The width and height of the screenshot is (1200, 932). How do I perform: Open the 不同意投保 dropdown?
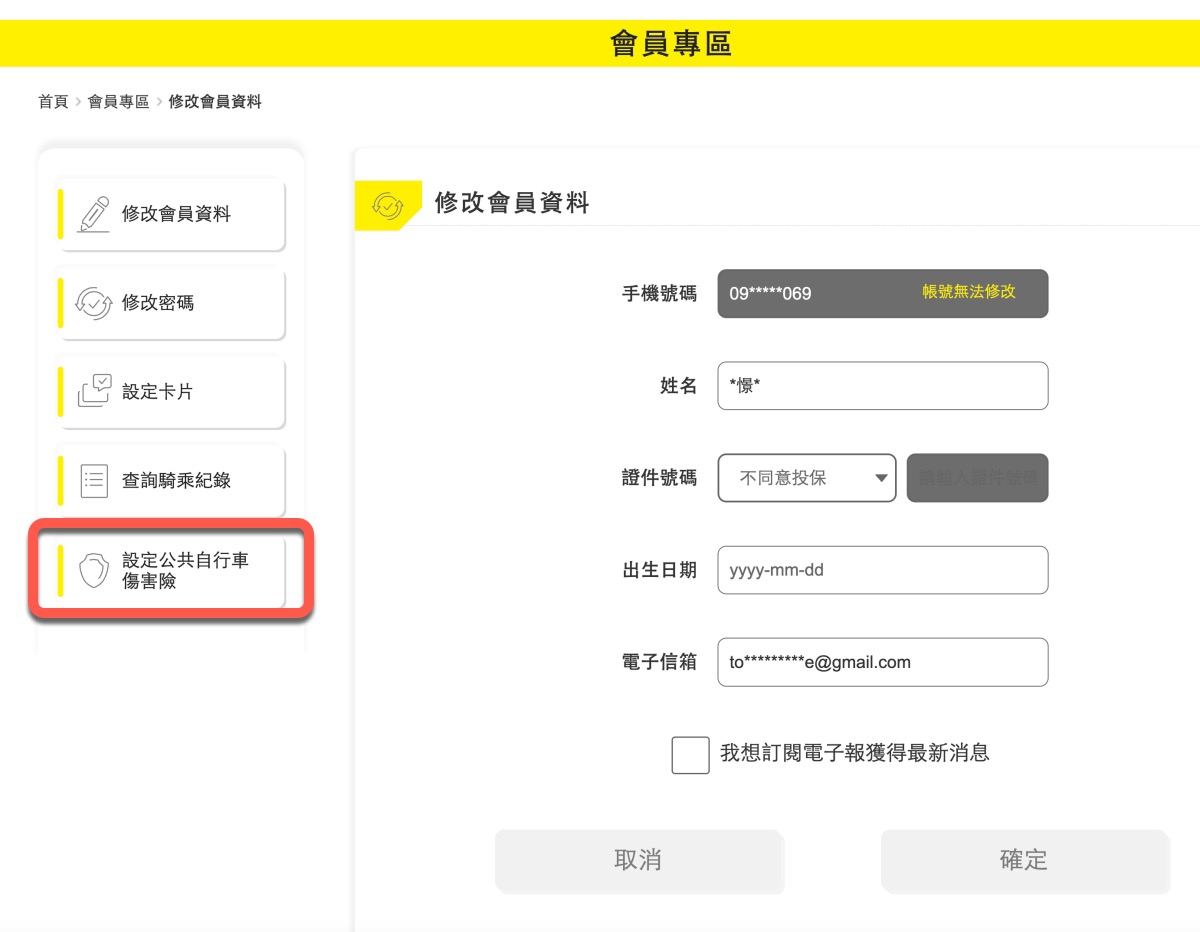pos(807,478)
